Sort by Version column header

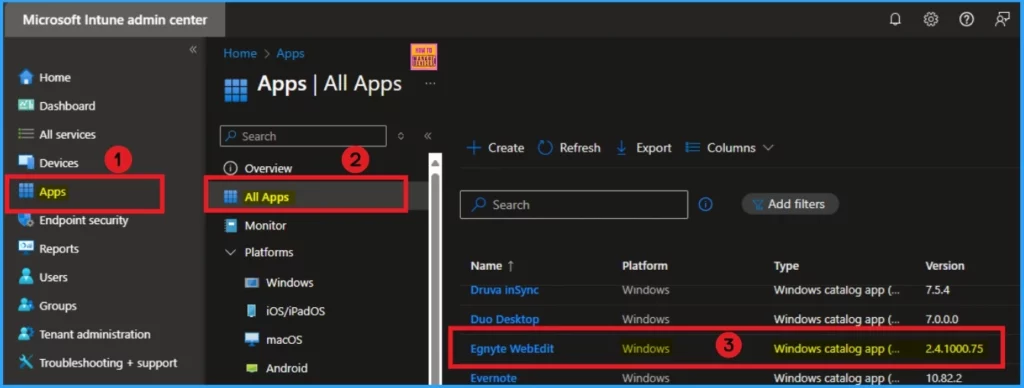pos(944,266)
